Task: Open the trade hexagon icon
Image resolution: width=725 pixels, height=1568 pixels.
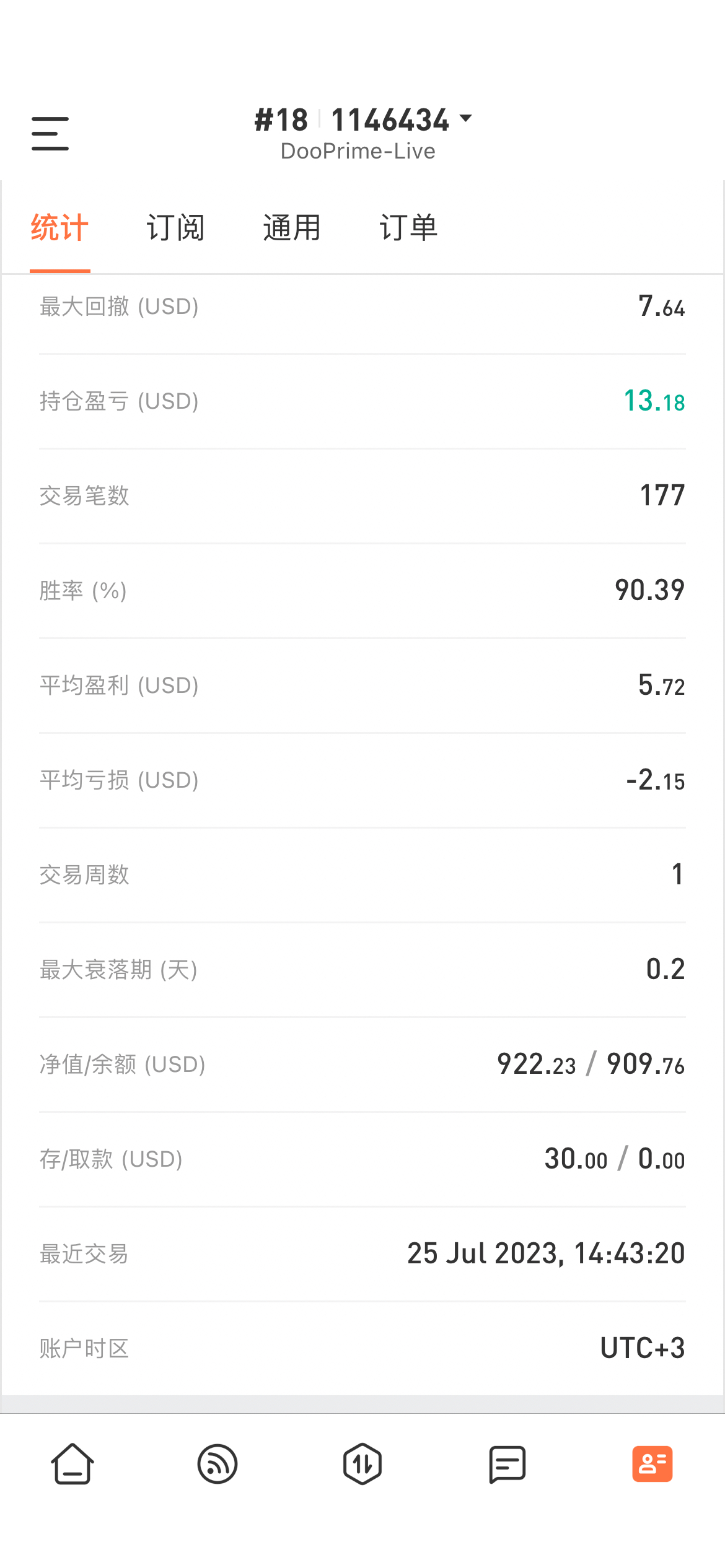Action: tap(362, 1464)
